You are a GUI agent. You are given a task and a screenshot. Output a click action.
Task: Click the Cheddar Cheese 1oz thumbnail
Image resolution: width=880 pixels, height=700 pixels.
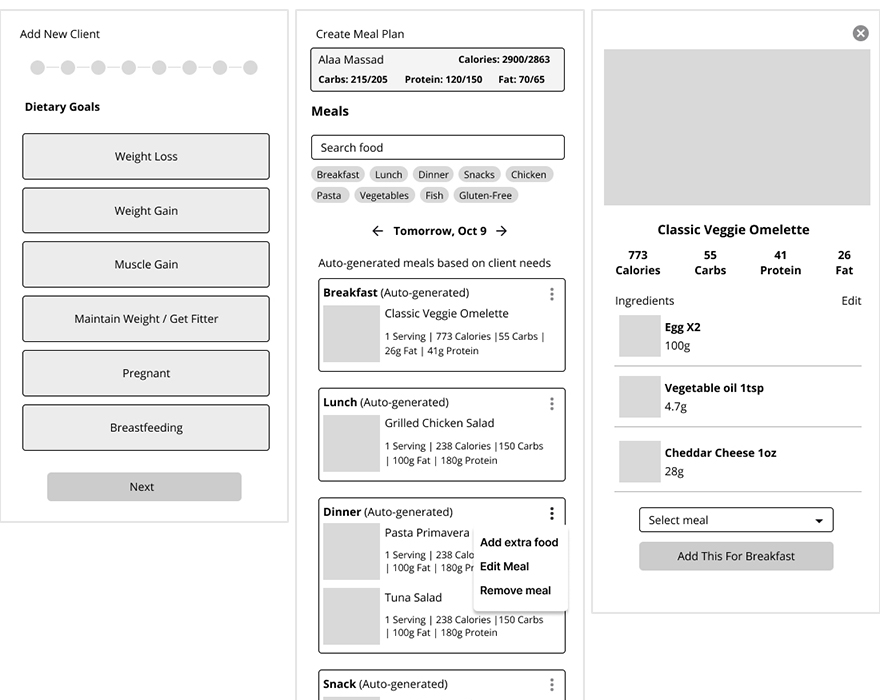click(640, 461)
